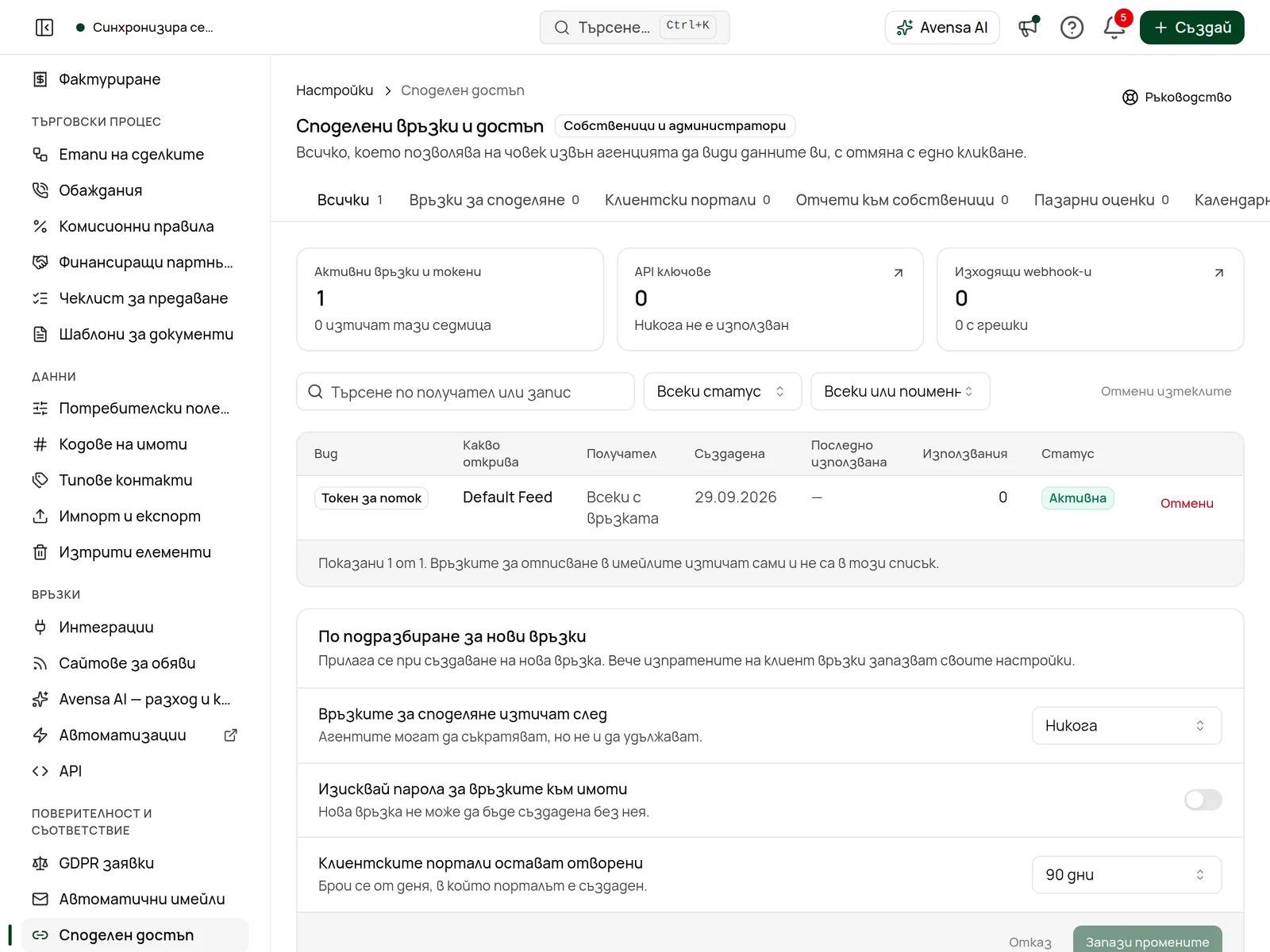This screenshot has width=1270, height=952.
Task: Open Типове контакти sidebar item
Action: pos(135,480)
